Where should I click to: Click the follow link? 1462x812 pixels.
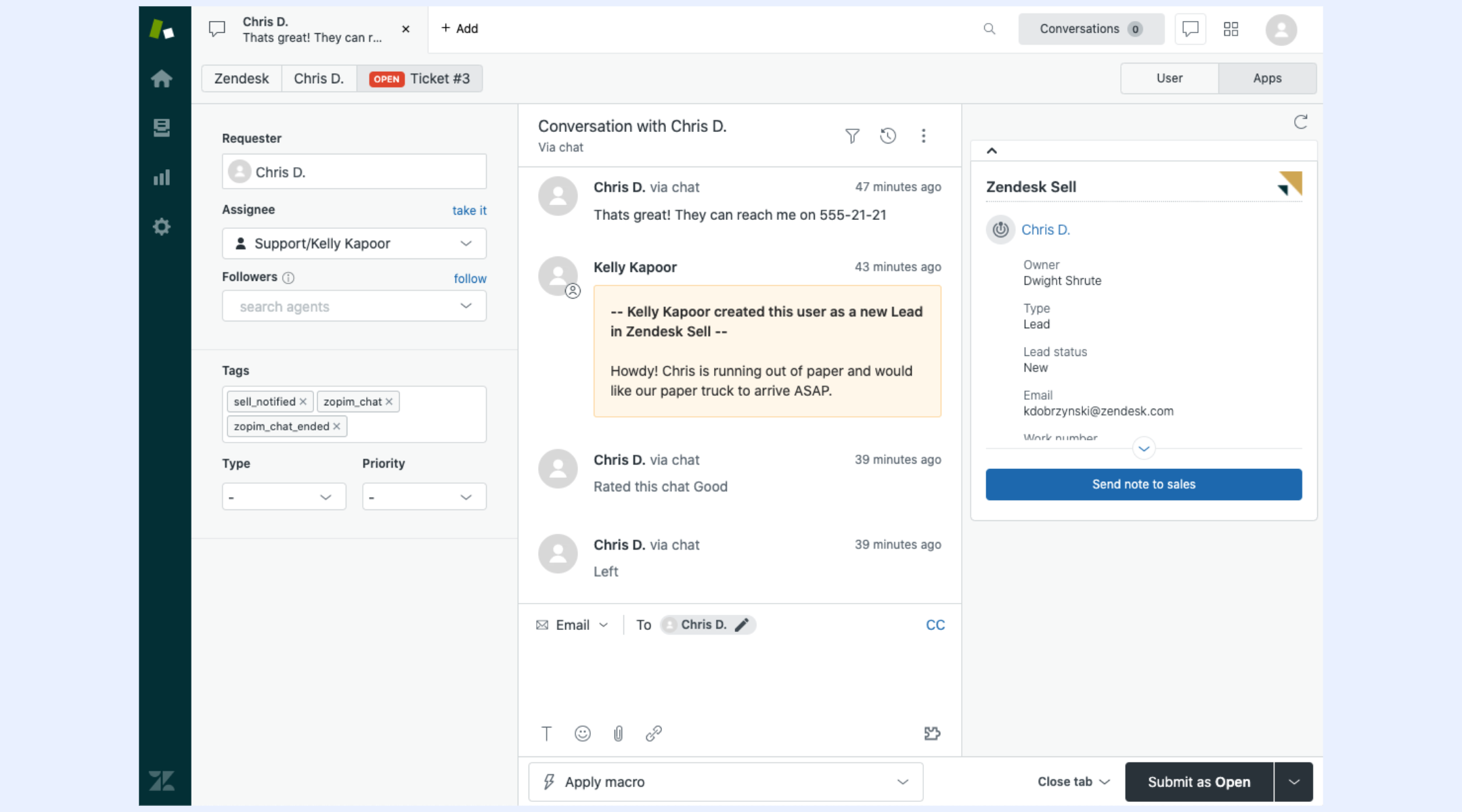470,279
